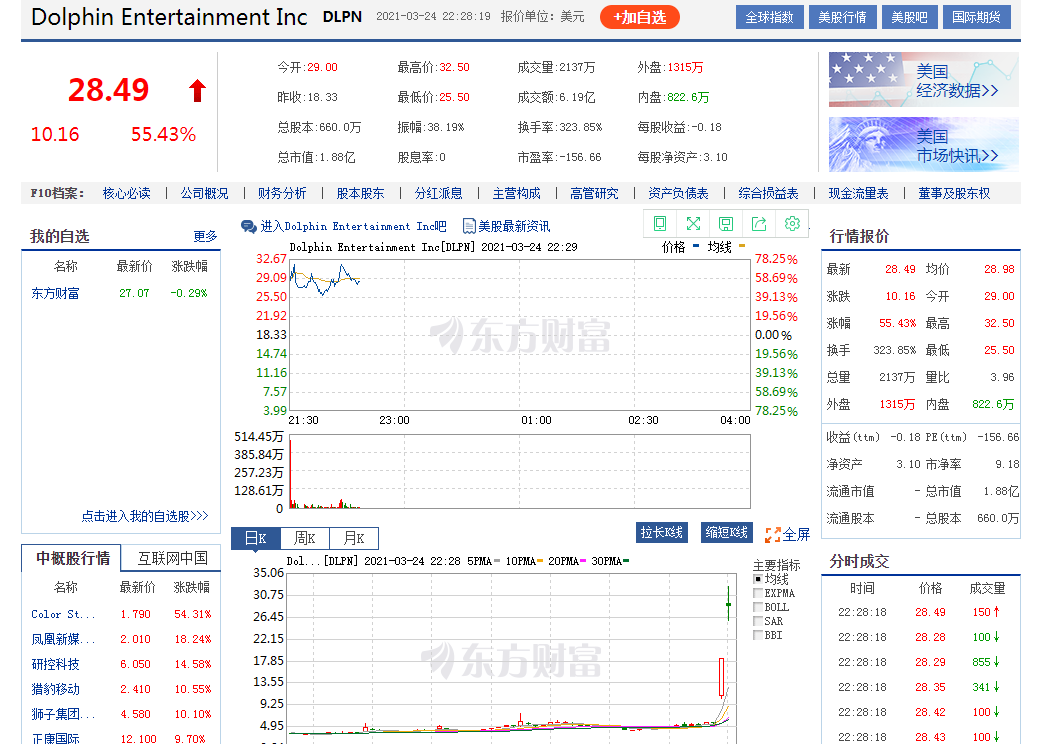Click 进入Dolphin Entertainment Inc吧 link text

click(x=354, y=227)
